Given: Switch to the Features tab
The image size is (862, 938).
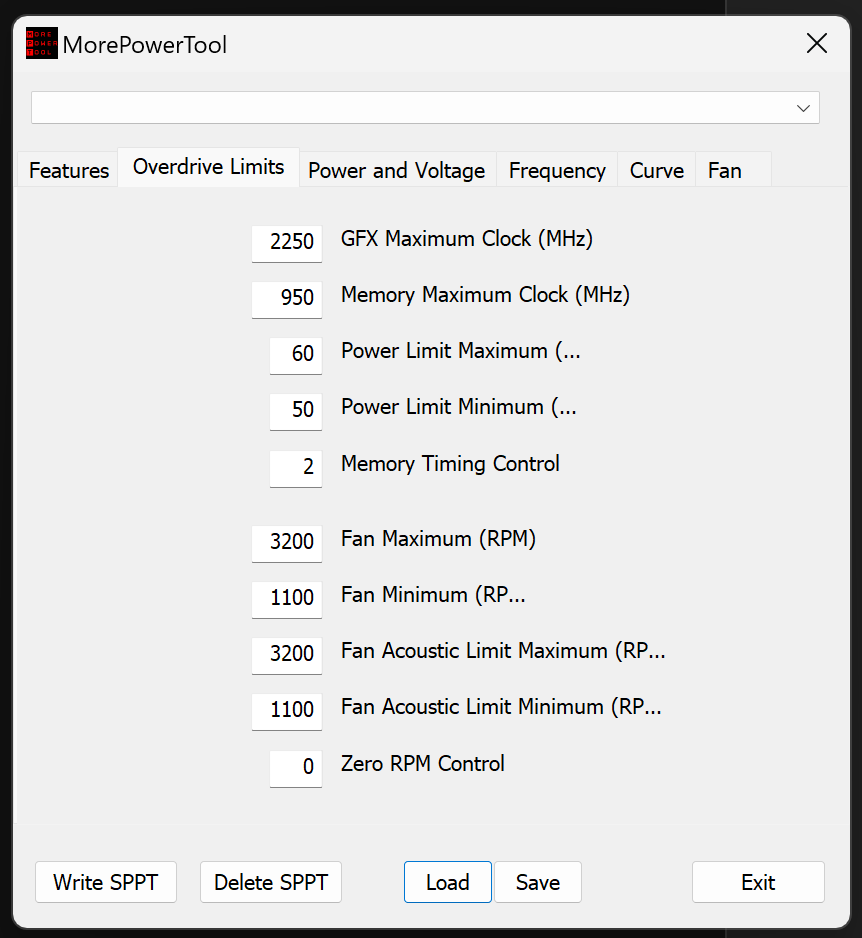Looking at the screenshot, I should (x=68, y=170).
